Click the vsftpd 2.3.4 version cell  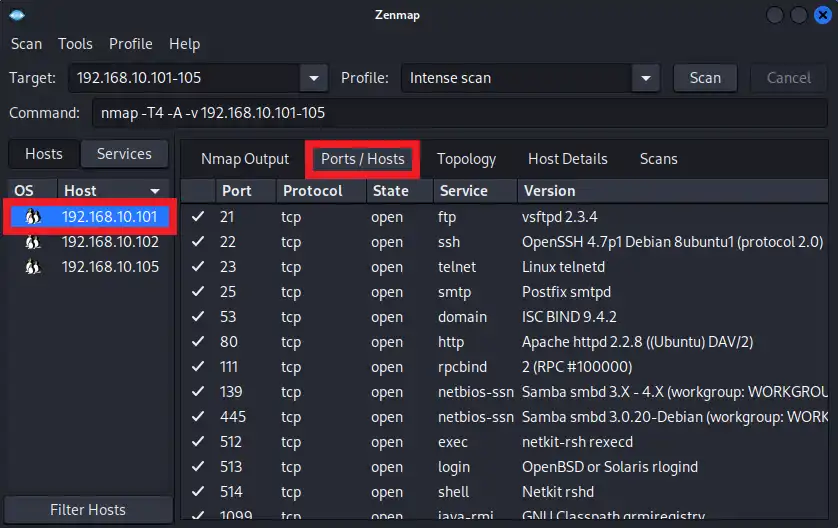click(560, 216)
